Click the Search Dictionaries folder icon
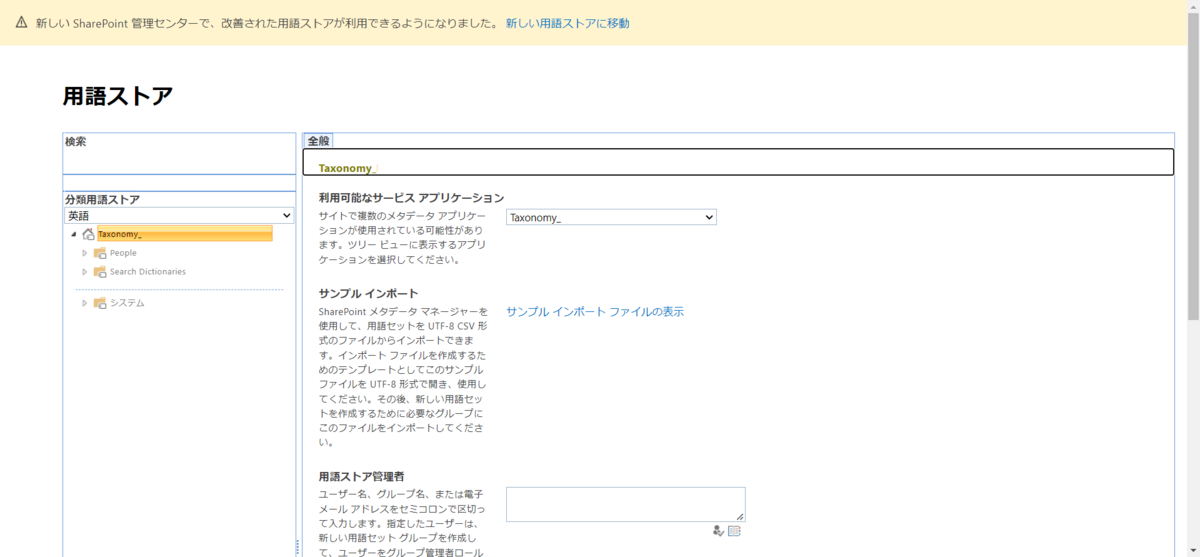This screenshot has height=557, width=1200. (x=100, y=272)
